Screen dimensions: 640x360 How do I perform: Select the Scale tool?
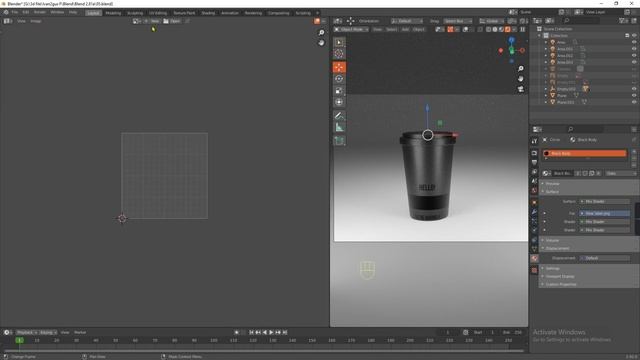tap(339, 91)
